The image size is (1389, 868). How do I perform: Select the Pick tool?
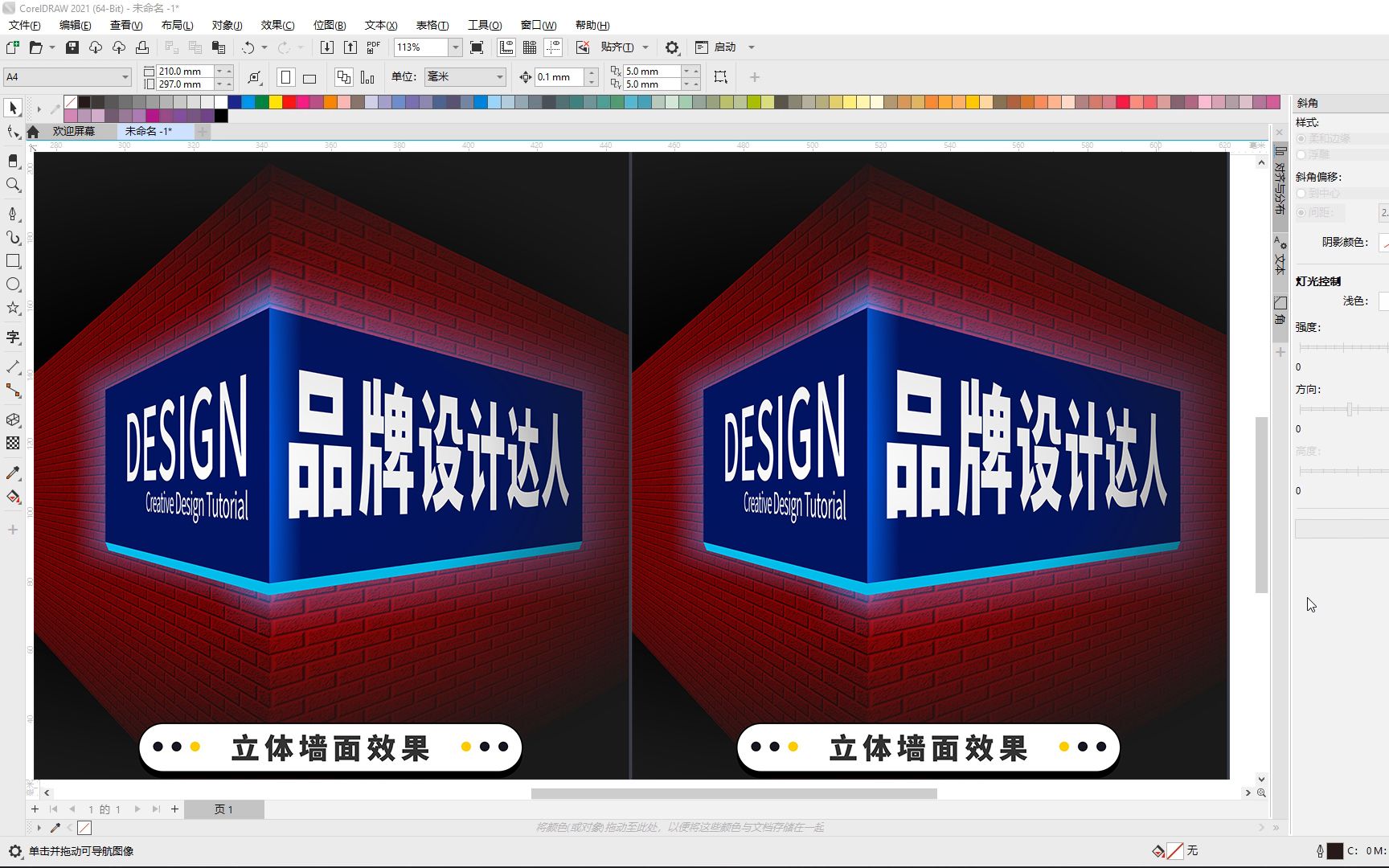tap(13, 108)
